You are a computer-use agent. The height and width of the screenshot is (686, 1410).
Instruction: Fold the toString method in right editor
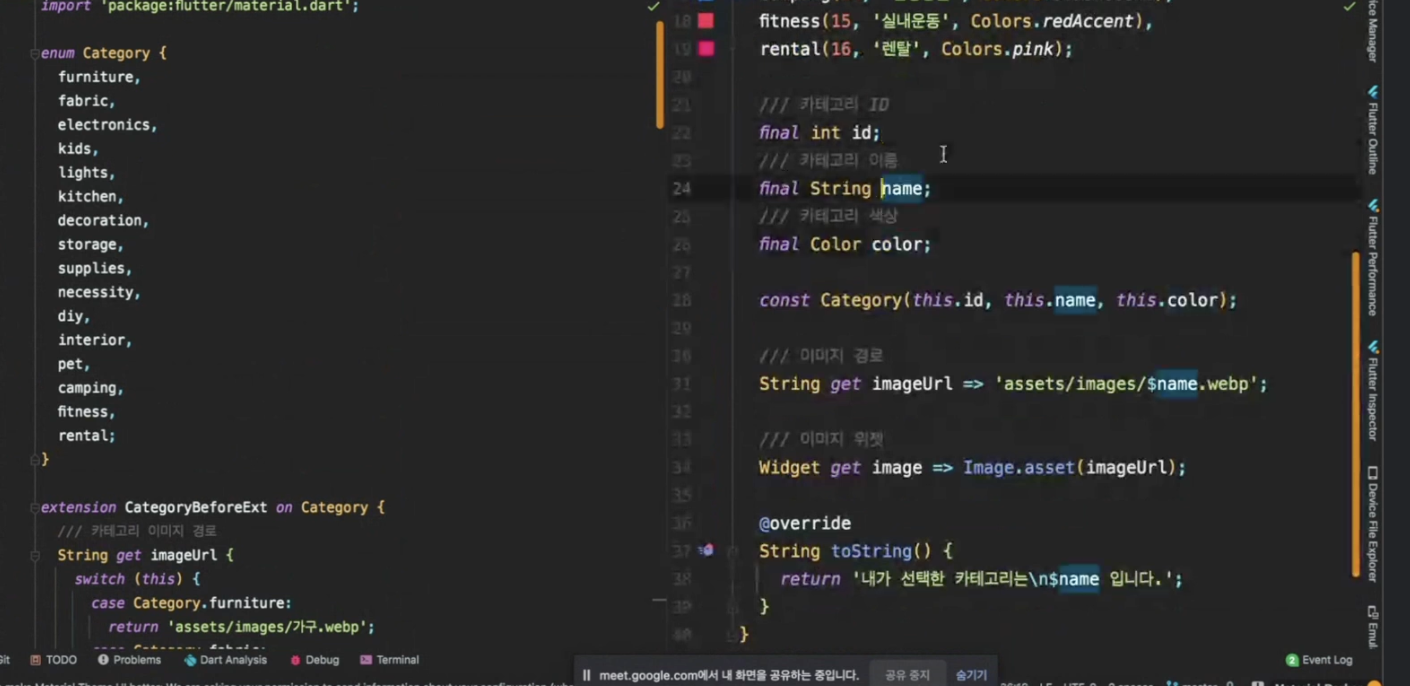pos(732,551)
